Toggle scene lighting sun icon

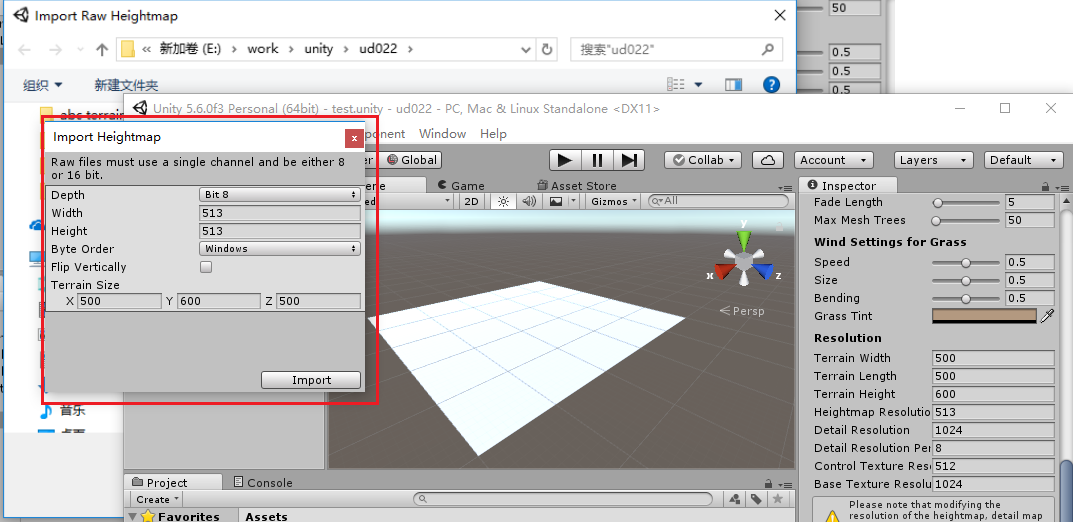pos(503,201)
